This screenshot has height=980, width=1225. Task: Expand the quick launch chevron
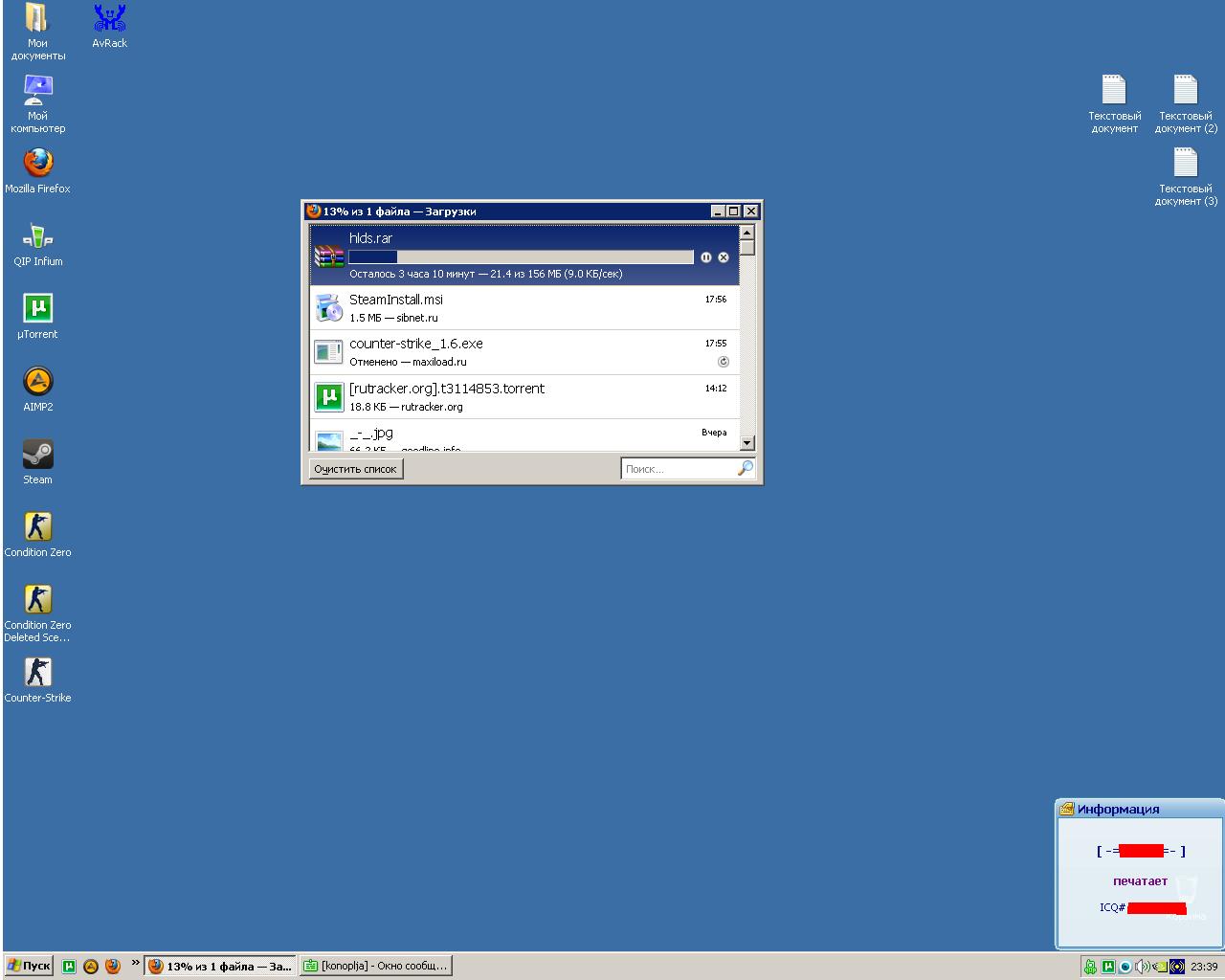click(135, 963)
